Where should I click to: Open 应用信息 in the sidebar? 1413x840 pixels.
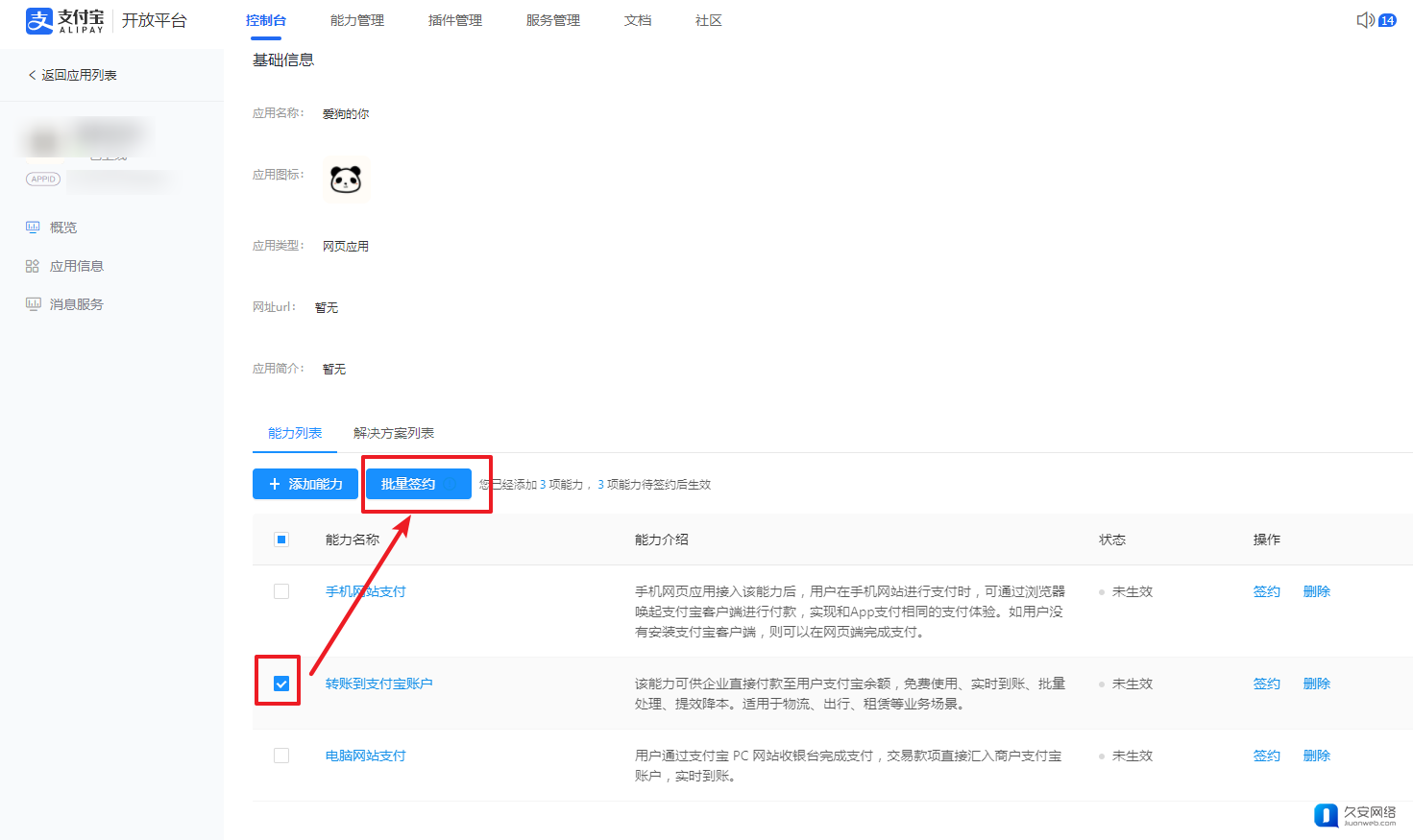[76, 266]
